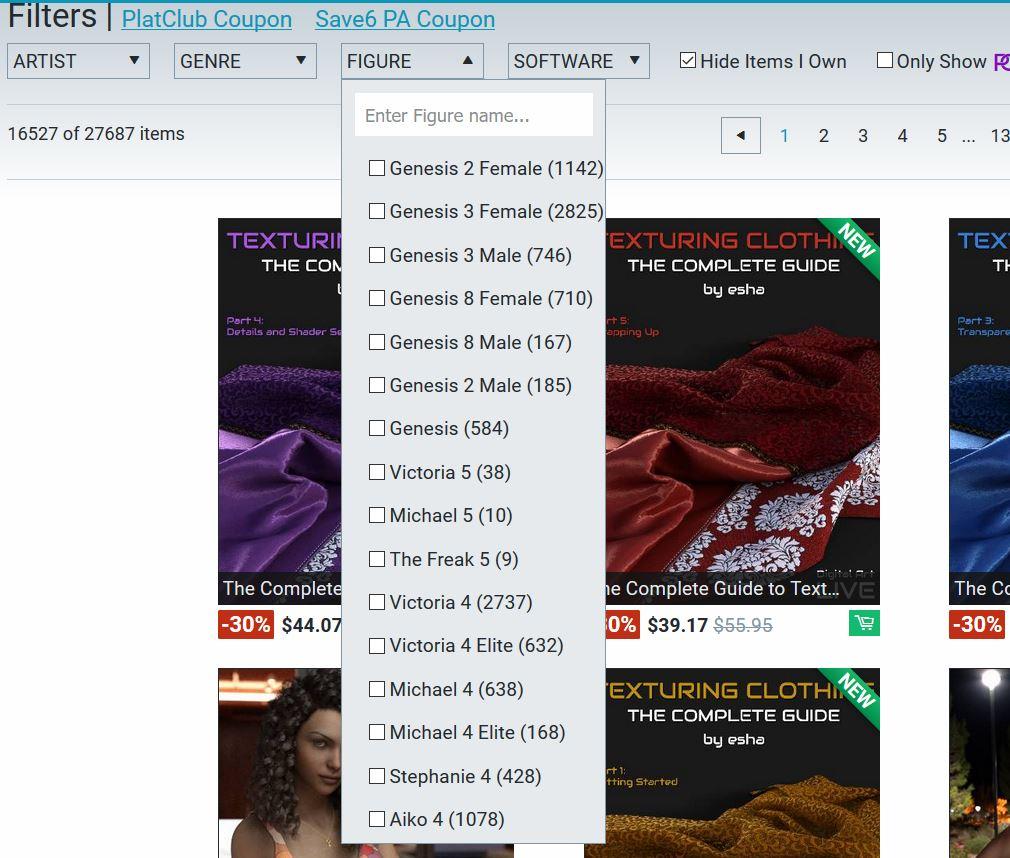Tick the Victoria 5 checkbox
The height and width of the screenshot is (858, 1010).
coord(377,472)
